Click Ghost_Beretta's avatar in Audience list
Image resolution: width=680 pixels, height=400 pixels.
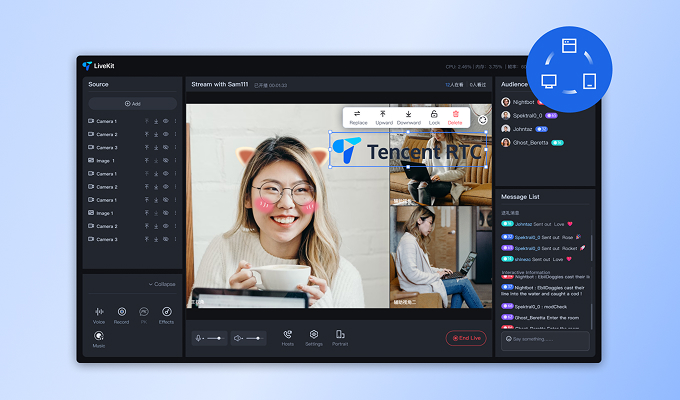(x=506, y=142)
